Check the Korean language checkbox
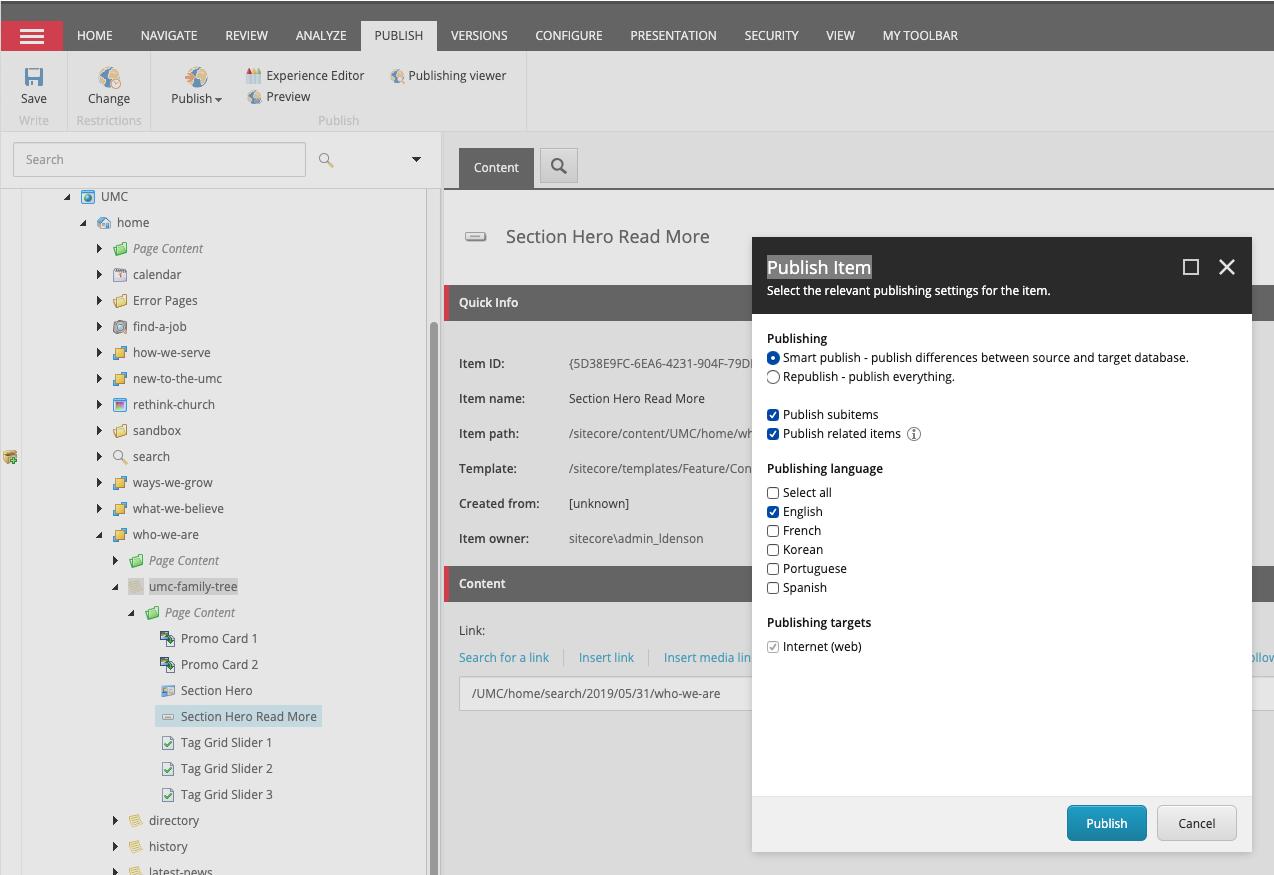Viewport: 1274px width, 875px height. click(773, 550)
